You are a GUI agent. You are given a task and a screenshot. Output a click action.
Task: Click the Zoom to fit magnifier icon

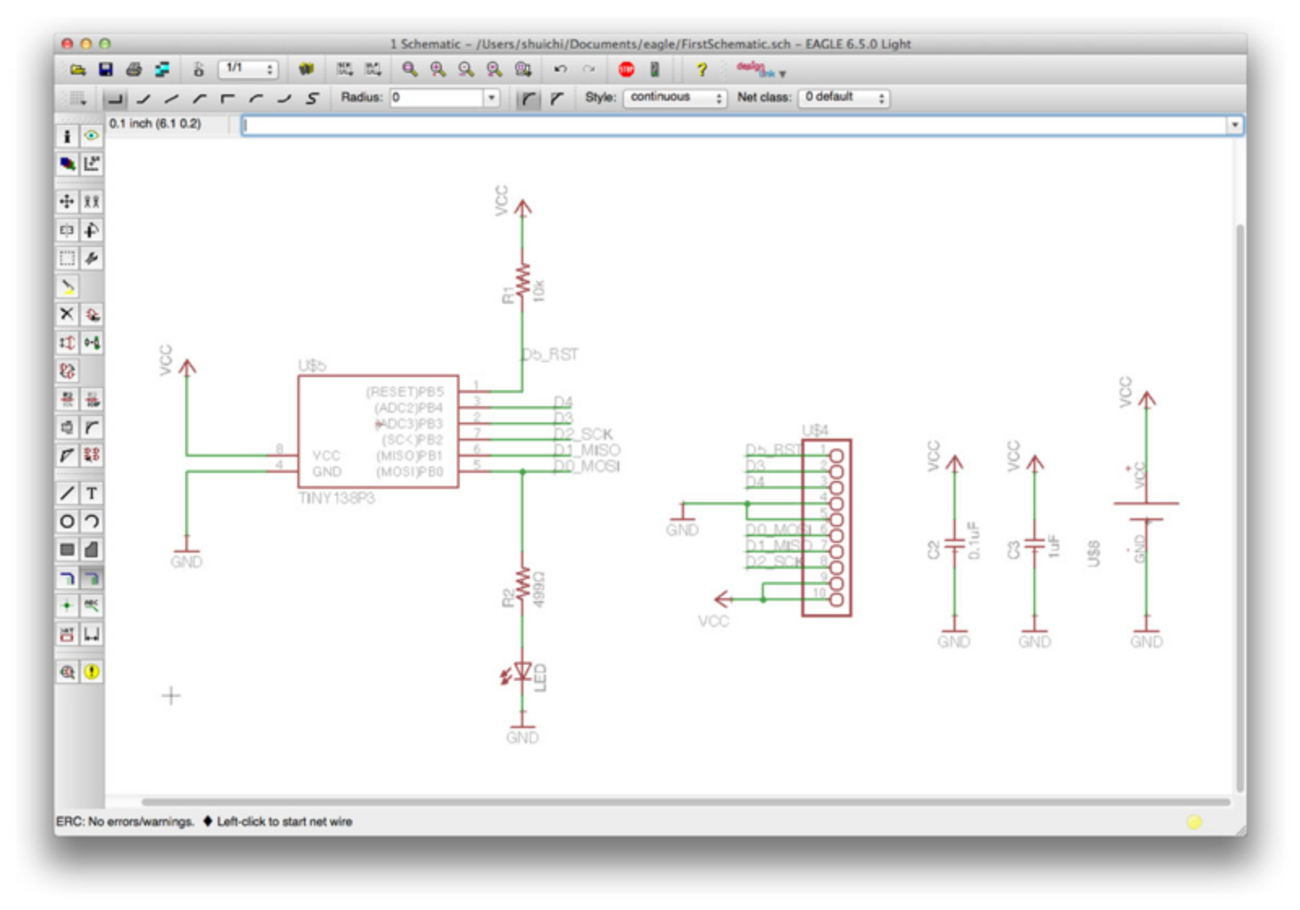408,70
